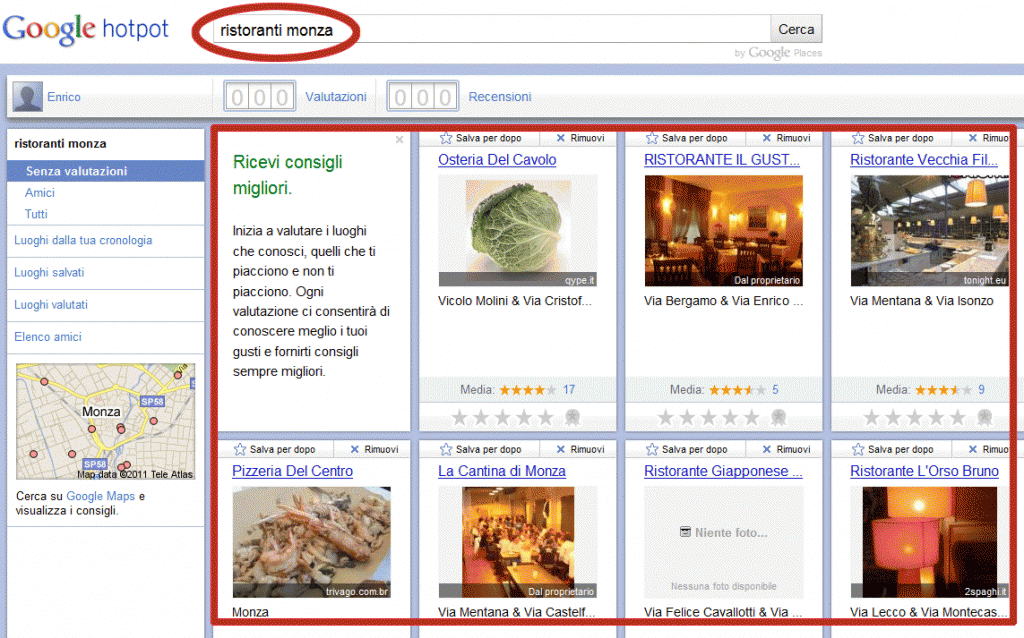The height and width of the screenshot is (638, 1024).
Task: Click the Recensioni 000 counter
Action: [423, 97]
